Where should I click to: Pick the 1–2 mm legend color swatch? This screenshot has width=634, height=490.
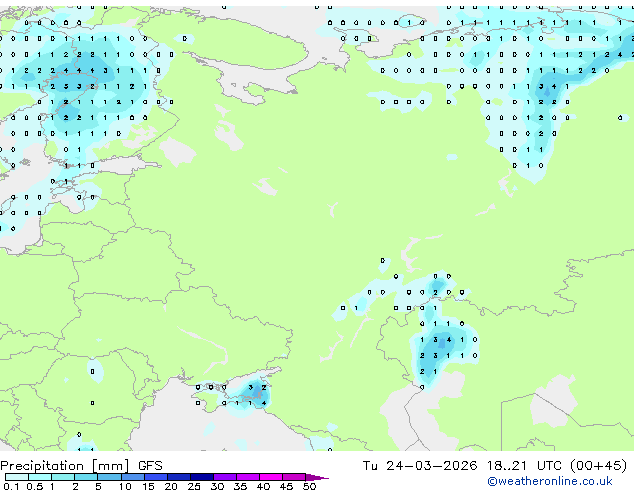63,477
